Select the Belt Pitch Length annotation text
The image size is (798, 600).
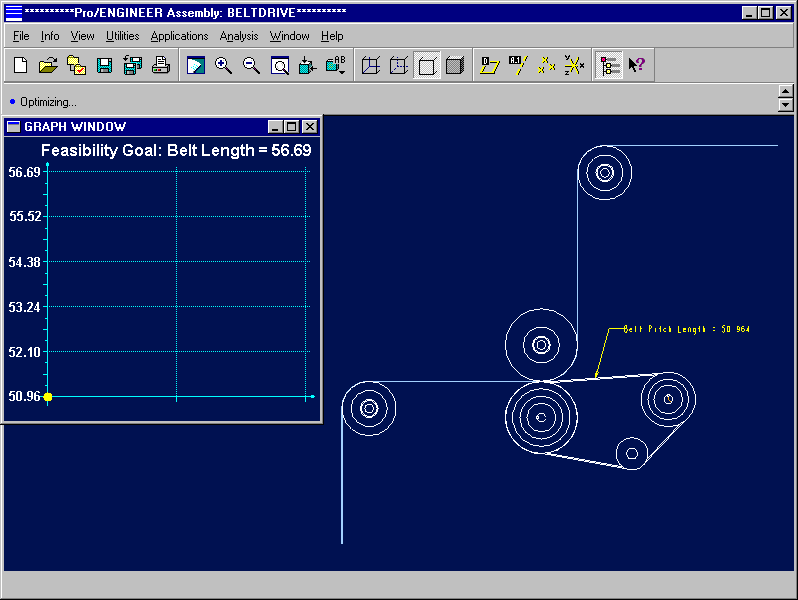pyautogui.click(x=687, y=329)
